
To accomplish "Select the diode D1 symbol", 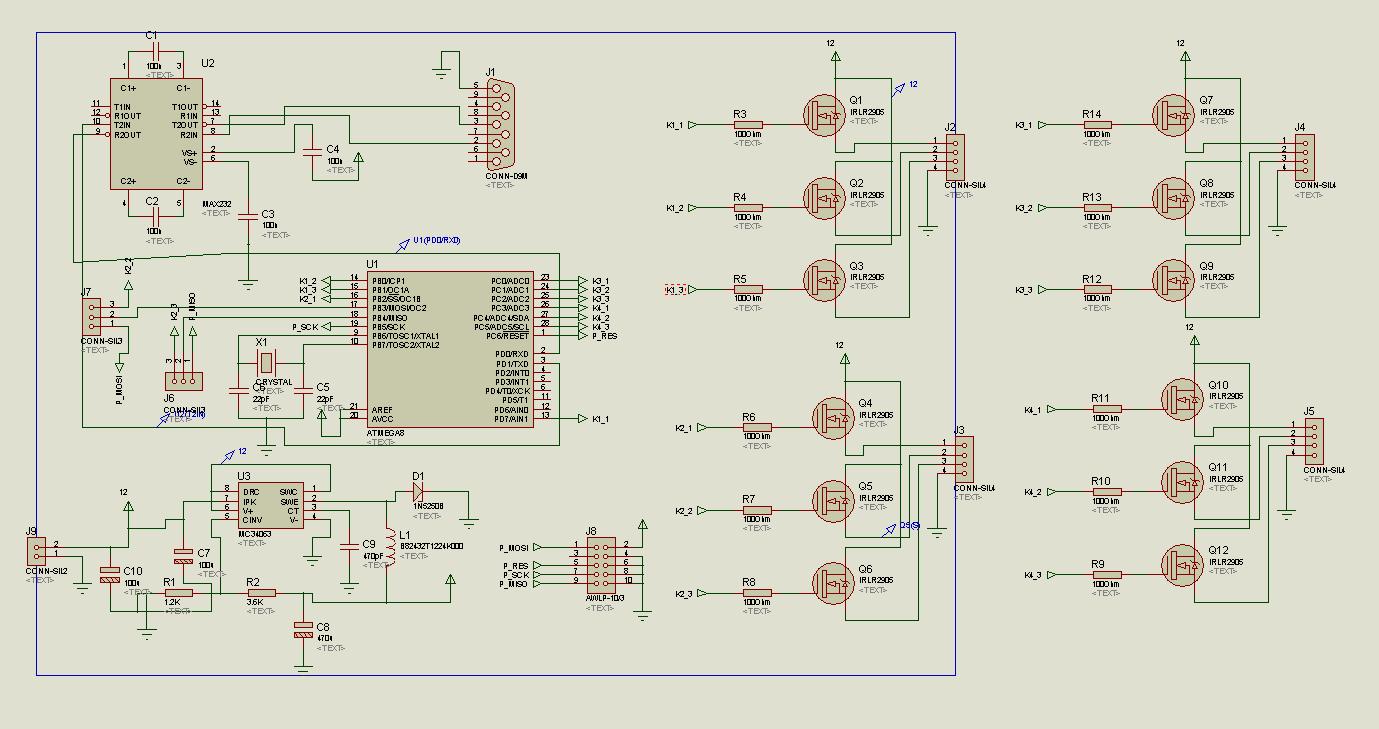I will click(418, 491).
